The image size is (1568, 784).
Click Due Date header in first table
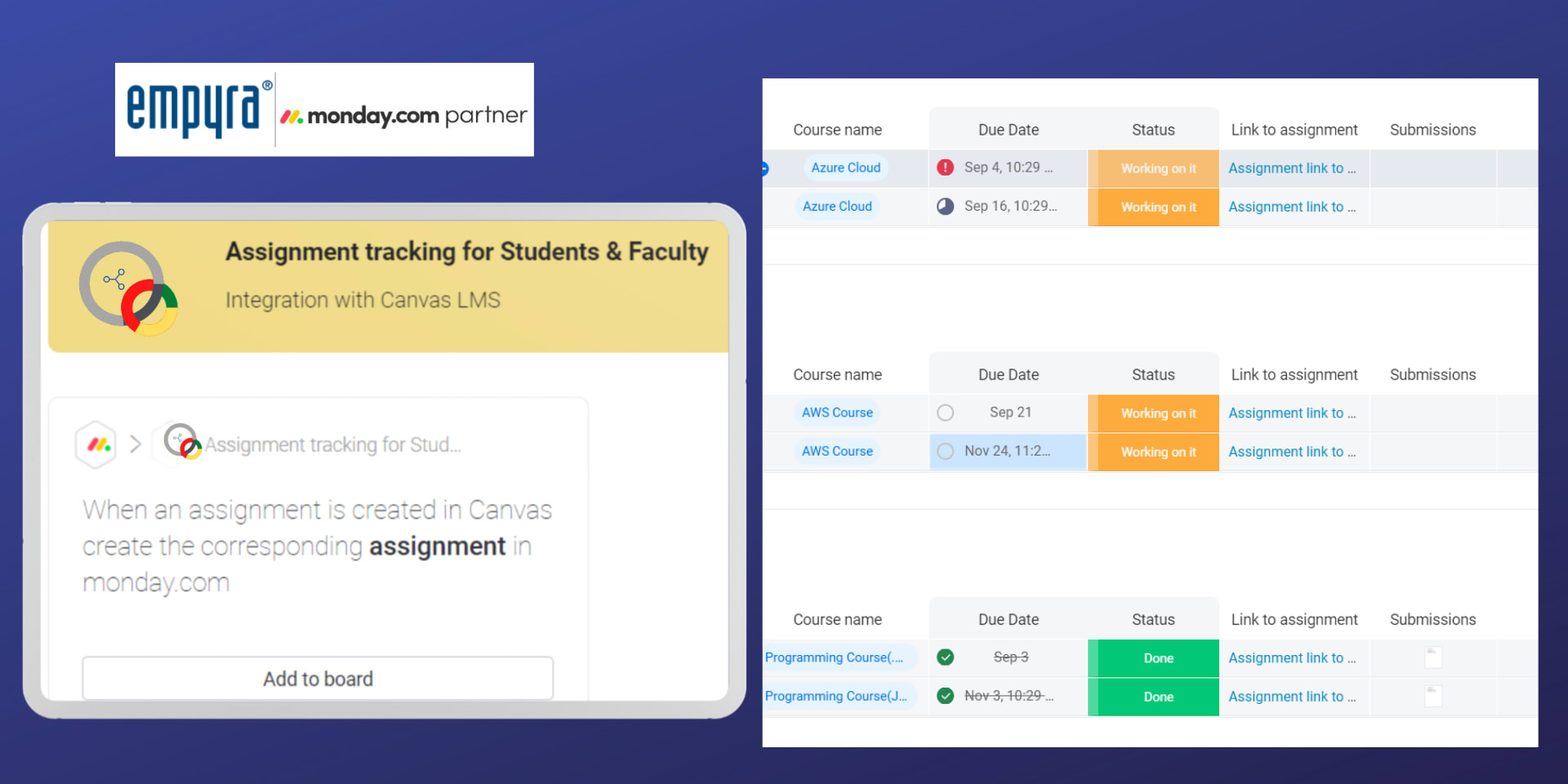point(1009,130)
